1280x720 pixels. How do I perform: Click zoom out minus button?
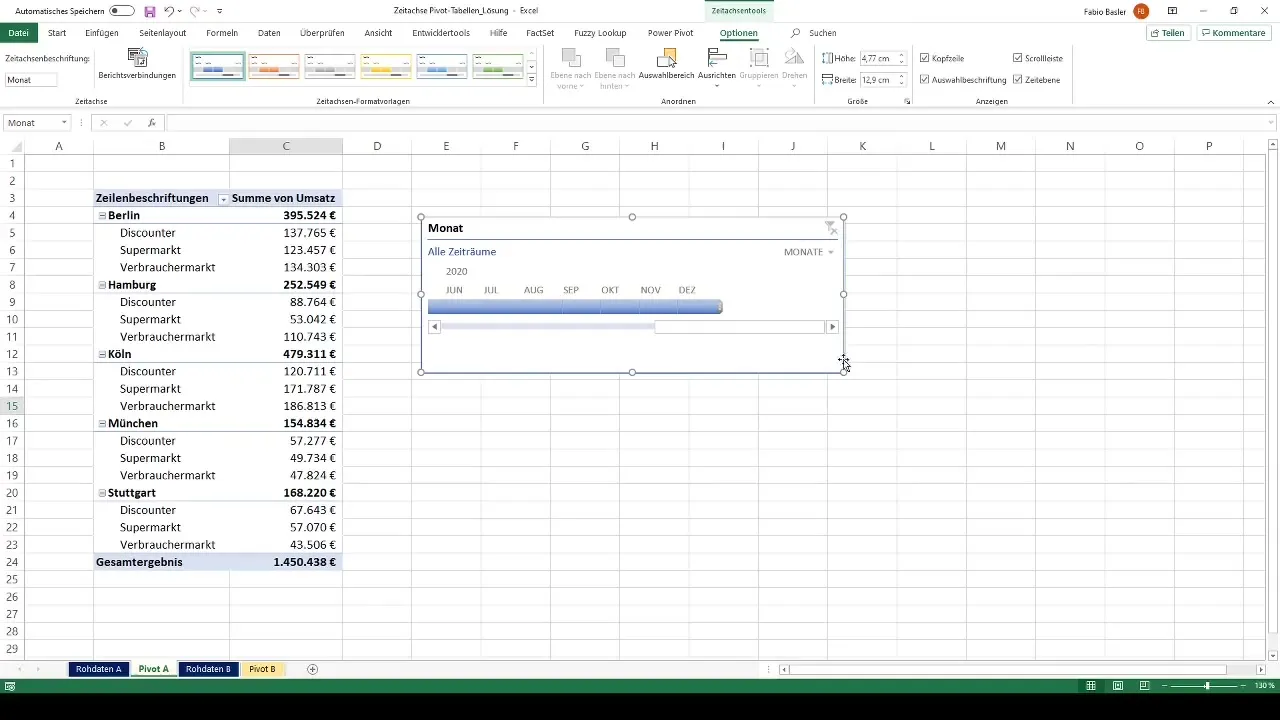[1165, 686]
